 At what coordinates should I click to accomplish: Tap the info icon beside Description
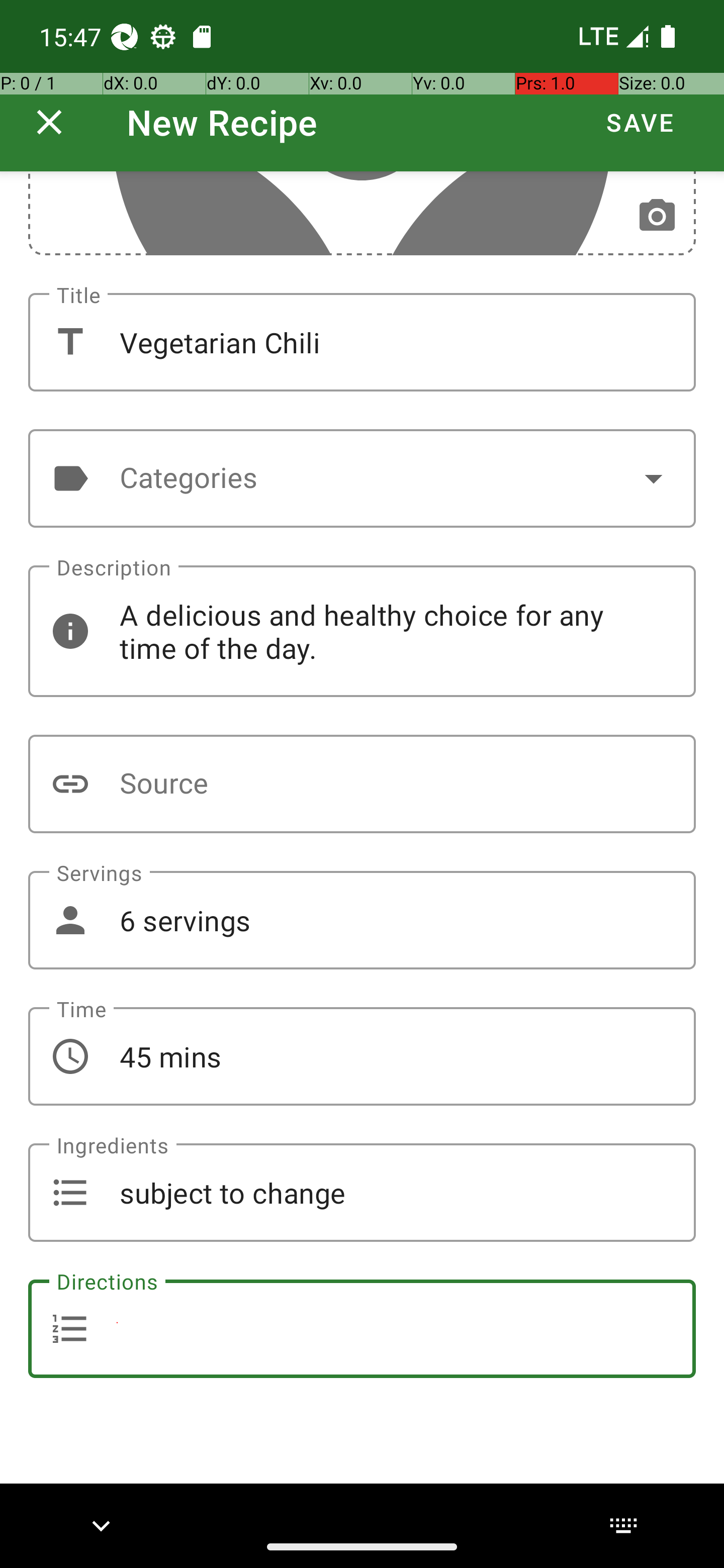coord(70,631)
